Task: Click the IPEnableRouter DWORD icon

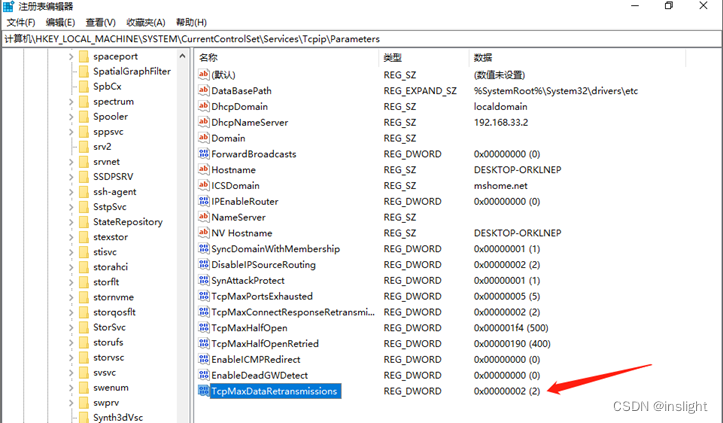Action: pos(203,201)
